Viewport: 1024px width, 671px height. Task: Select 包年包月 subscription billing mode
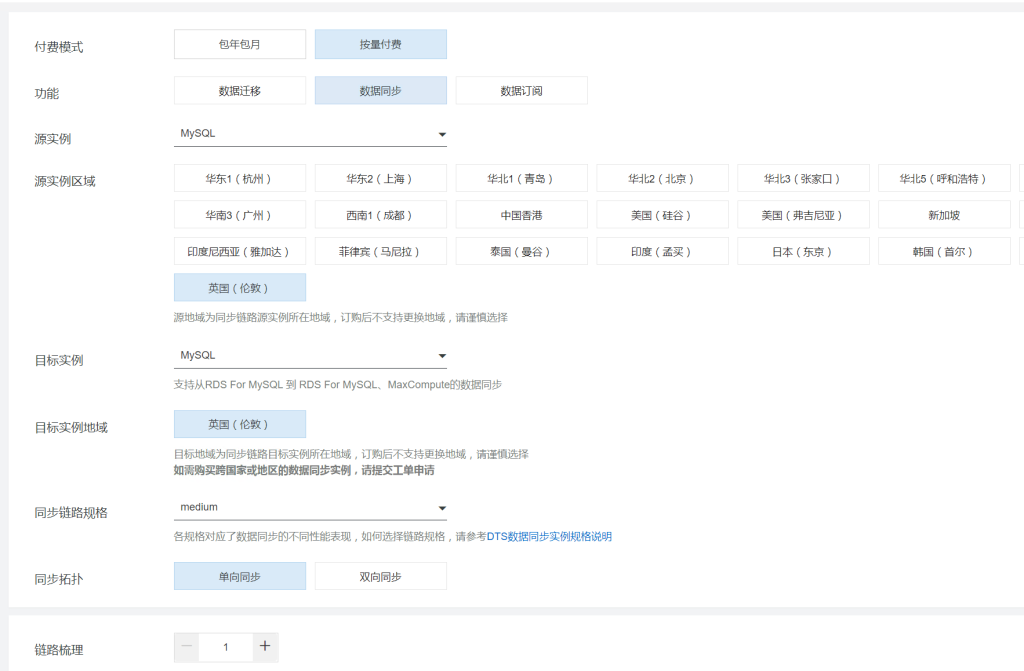click(240, 44)
